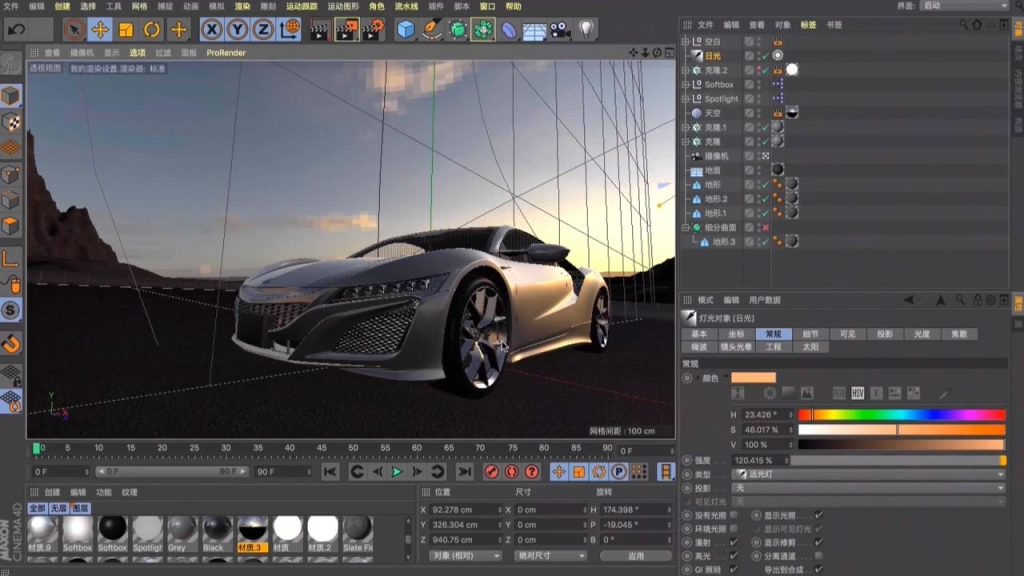Select the Scale tool icon
Viewport: 1024px width, 576px height.
127,32
